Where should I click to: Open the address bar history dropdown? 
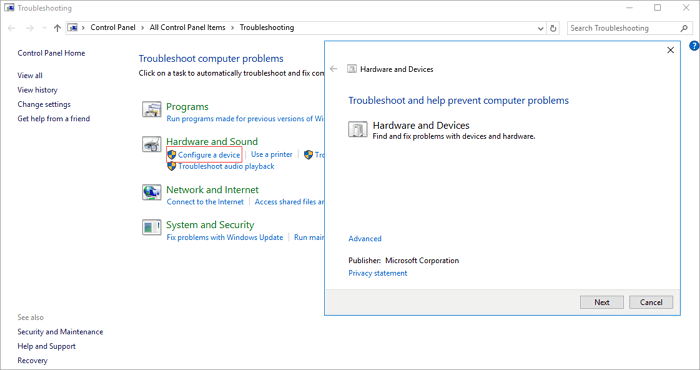(541, 28)
